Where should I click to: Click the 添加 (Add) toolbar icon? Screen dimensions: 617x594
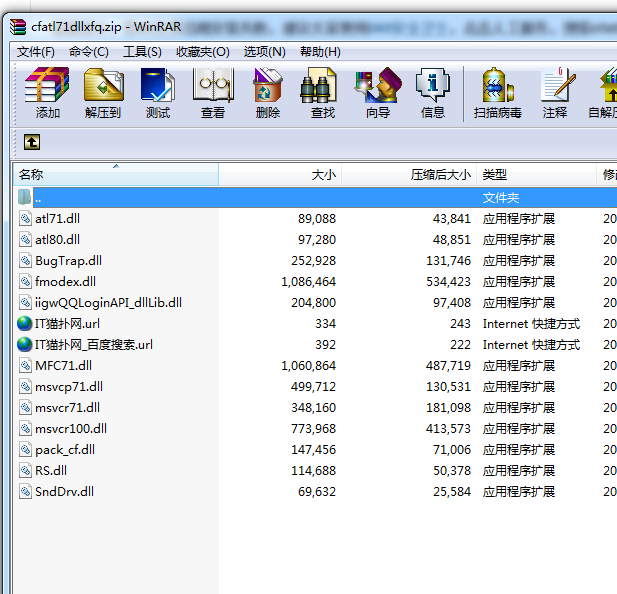[47, 85]
